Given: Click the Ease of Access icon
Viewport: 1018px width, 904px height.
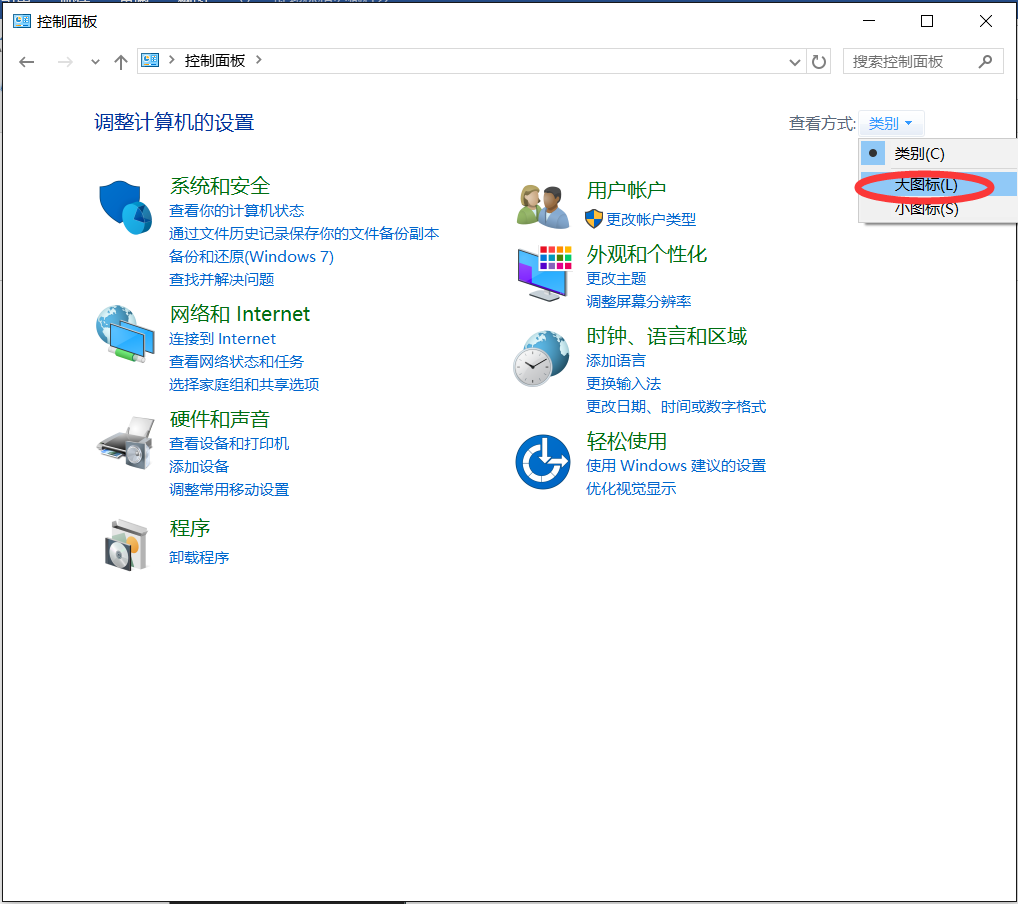Looking at the screenshot, I should 543,462.
